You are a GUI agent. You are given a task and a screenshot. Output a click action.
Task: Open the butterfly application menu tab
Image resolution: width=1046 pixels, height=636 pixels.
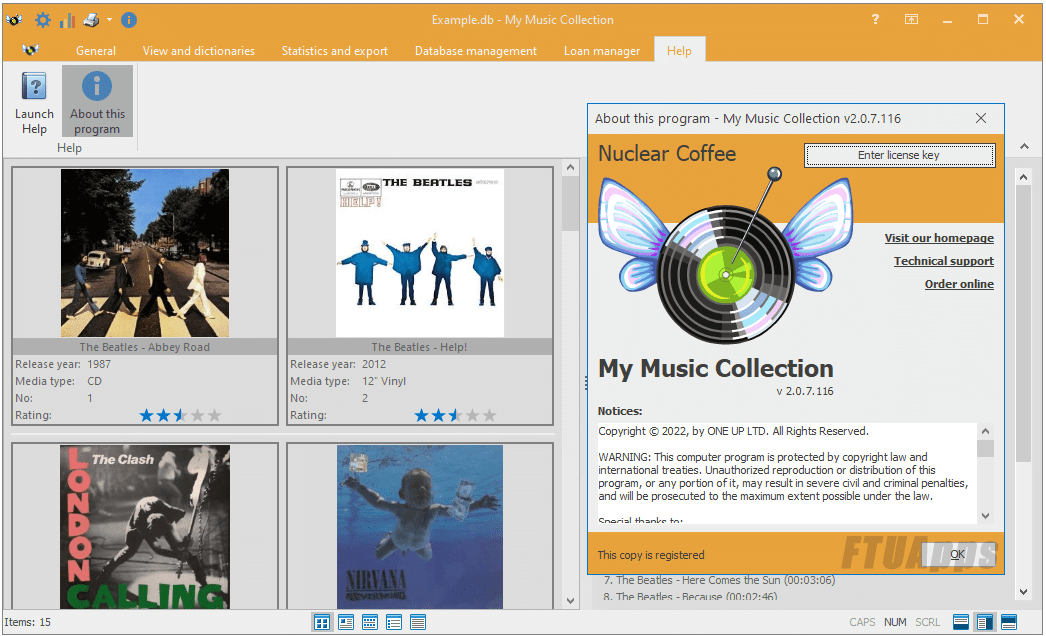(31, 50)
